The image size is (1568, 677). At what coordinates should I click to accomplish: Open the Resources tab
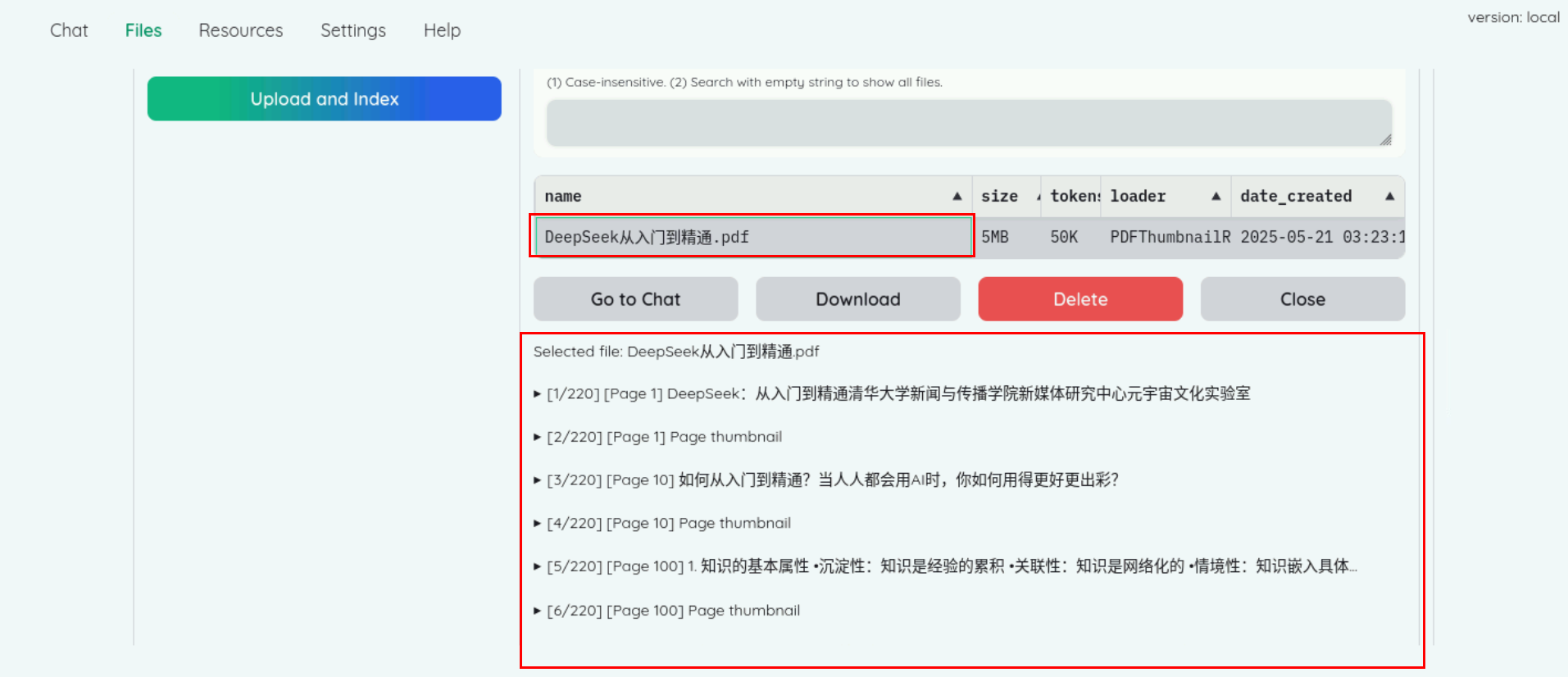tap(241, 30)
